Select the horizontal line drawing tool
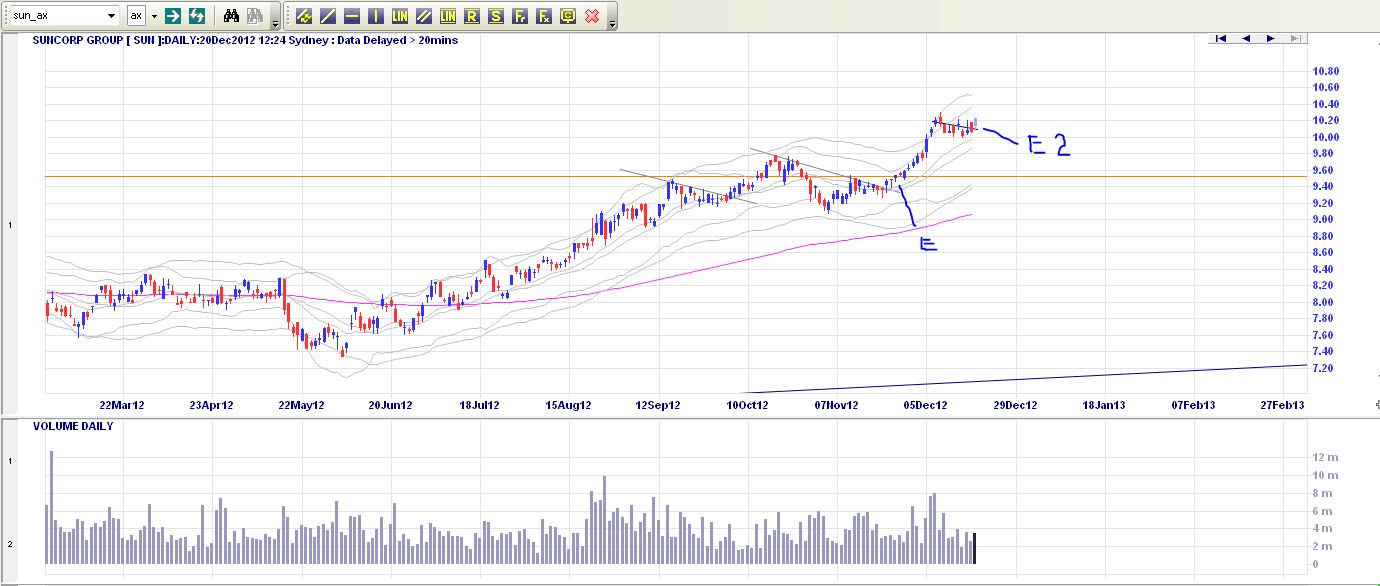Screen dimensions: 1380x586 pos(352,16)
